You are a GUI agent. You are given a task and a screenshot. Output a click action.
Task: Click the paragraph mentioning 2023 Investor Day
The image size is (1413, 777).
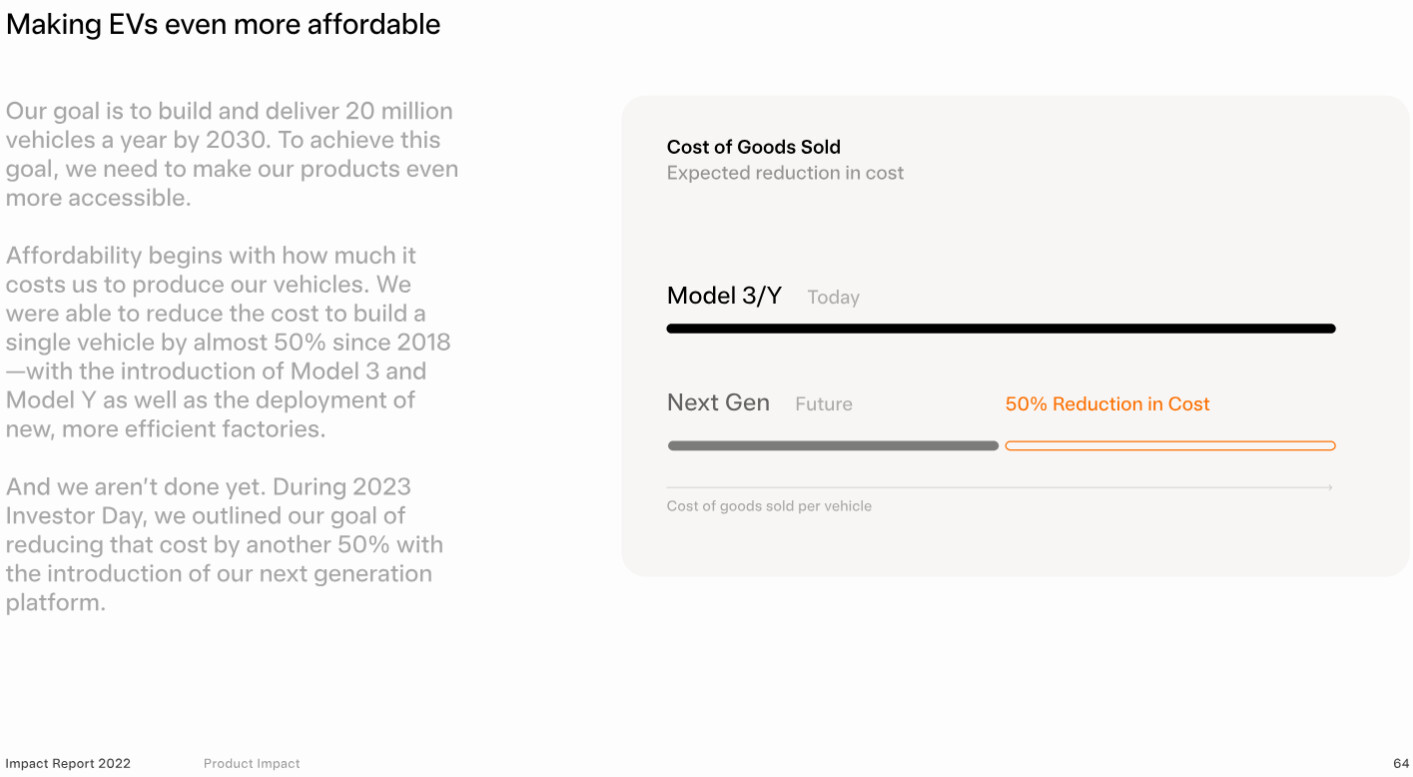224,544
